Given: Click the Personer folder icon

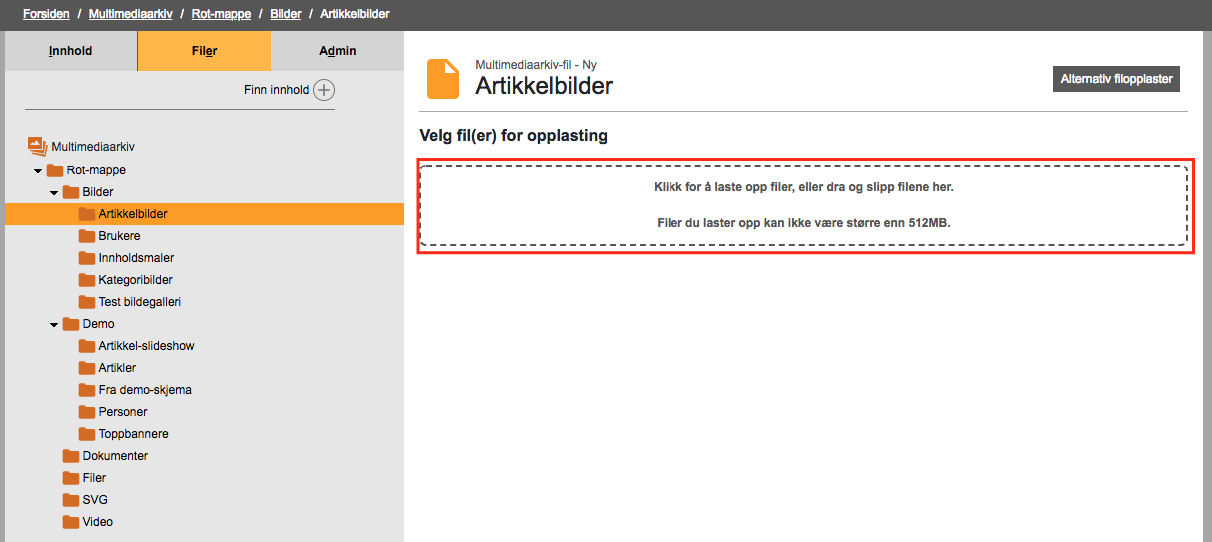Looking at the screenshot, I should [x=87, y=412].
